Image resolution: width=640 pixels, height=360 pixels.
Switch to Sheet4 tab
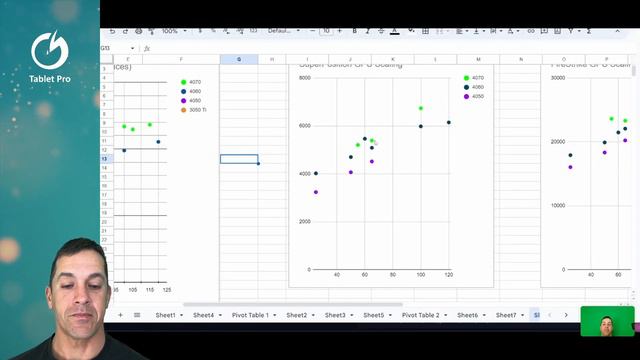point(203,315)
